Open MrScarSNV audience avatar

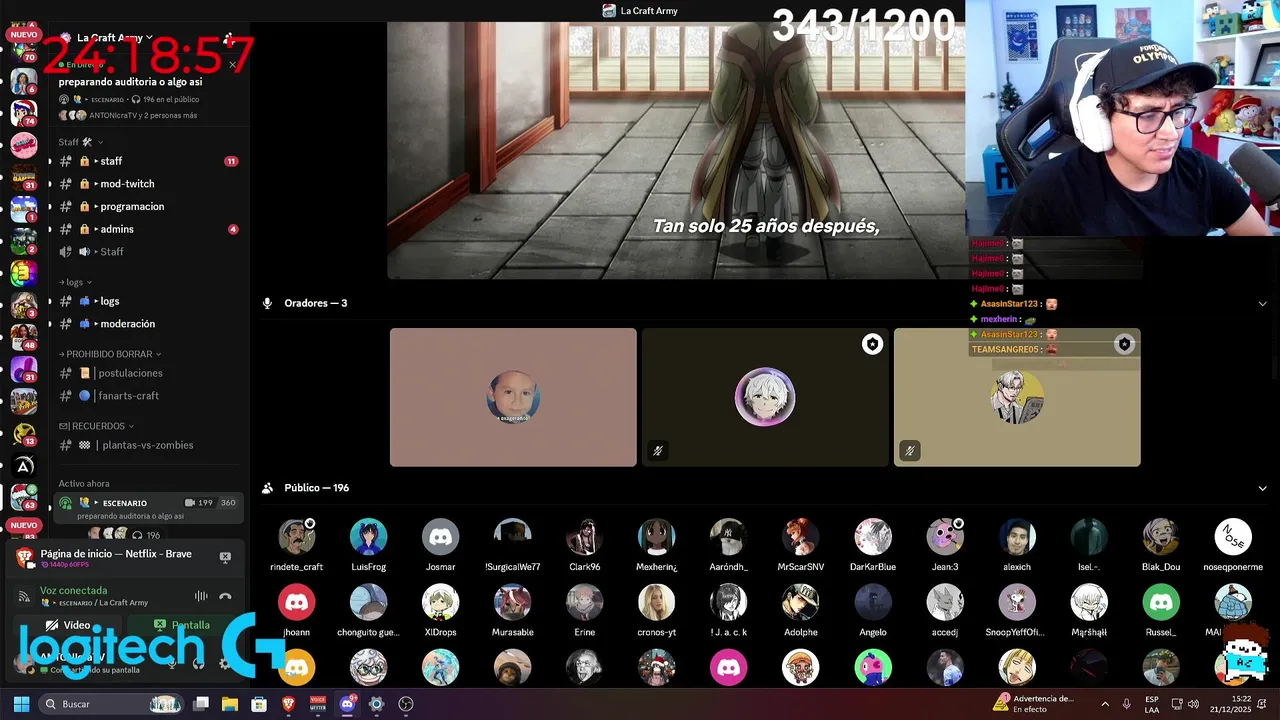(x=800, y=537)
